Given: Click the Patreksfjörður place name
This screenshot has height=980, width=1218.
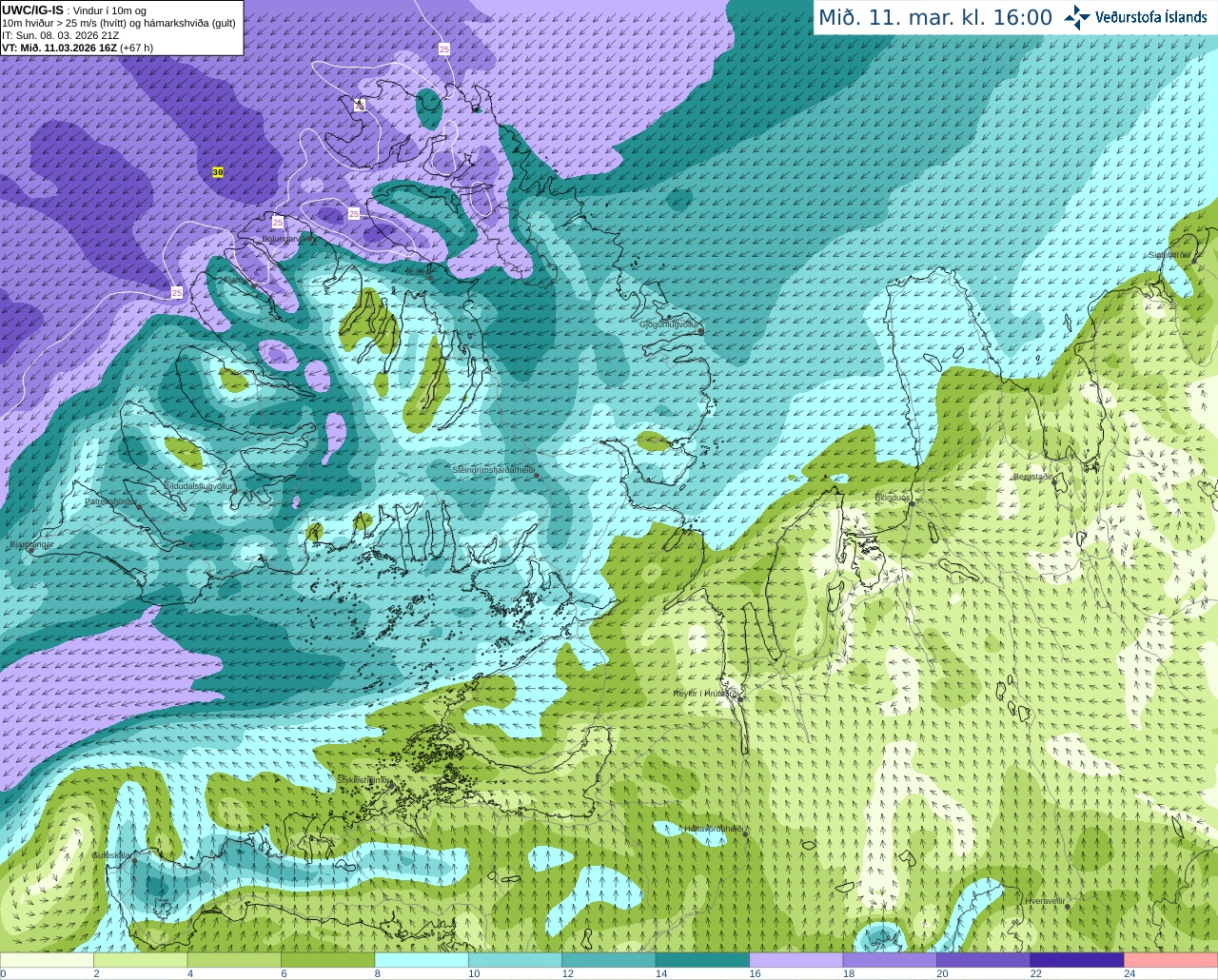Looking at the screenshot, I should pos(111,500).
